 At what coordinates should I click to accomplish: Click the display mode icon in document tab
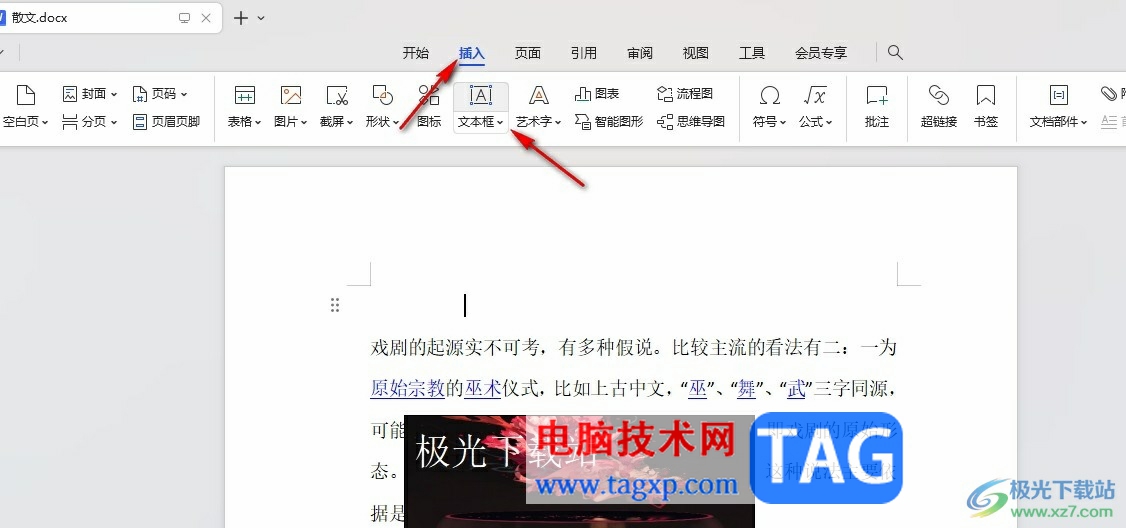185,18
